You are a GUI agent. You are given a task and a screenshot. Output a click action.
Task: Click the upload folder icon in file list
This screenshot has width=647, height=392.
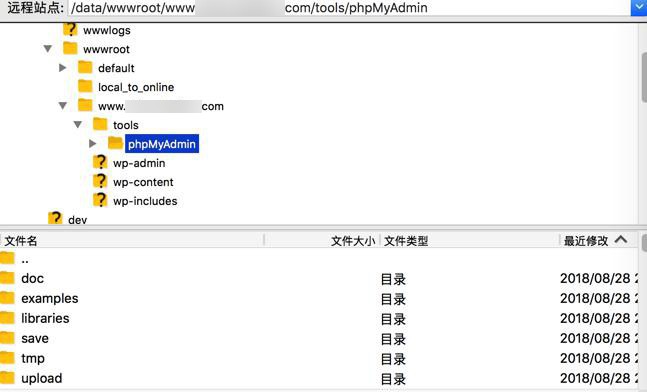pyautogui.click(x=7, y=377)
